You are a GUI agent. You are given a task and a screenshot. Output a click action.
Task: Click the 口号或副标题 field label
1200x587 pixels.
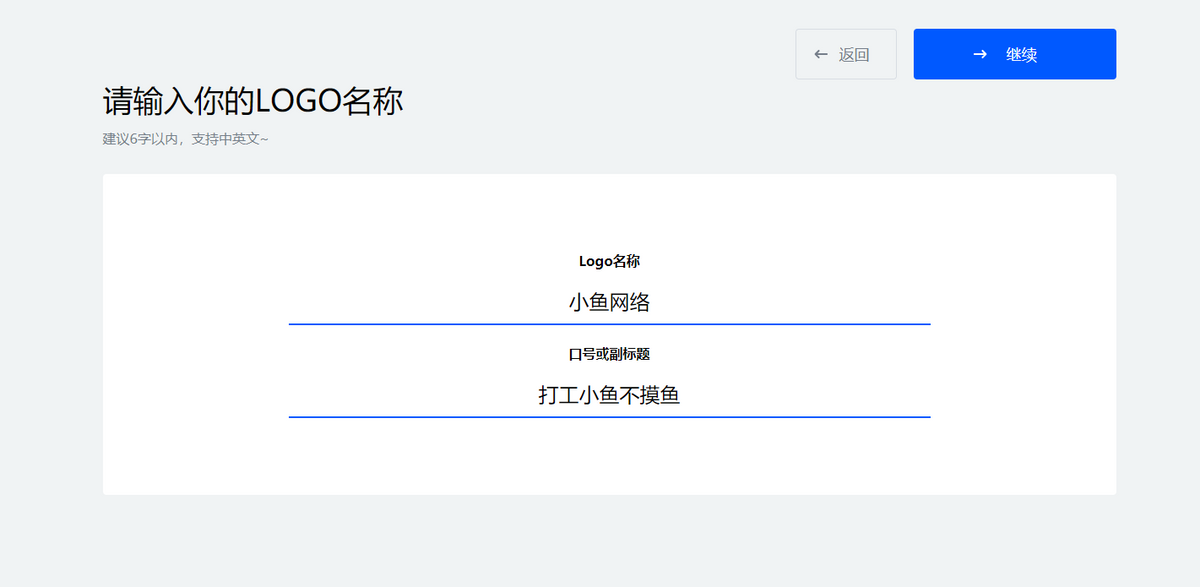click(609, 354)
